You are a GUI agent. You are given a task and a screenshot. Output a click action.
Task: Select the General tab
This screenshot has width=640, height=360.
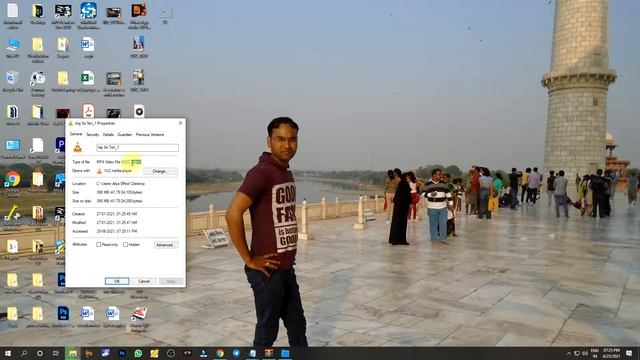(76, 134)
